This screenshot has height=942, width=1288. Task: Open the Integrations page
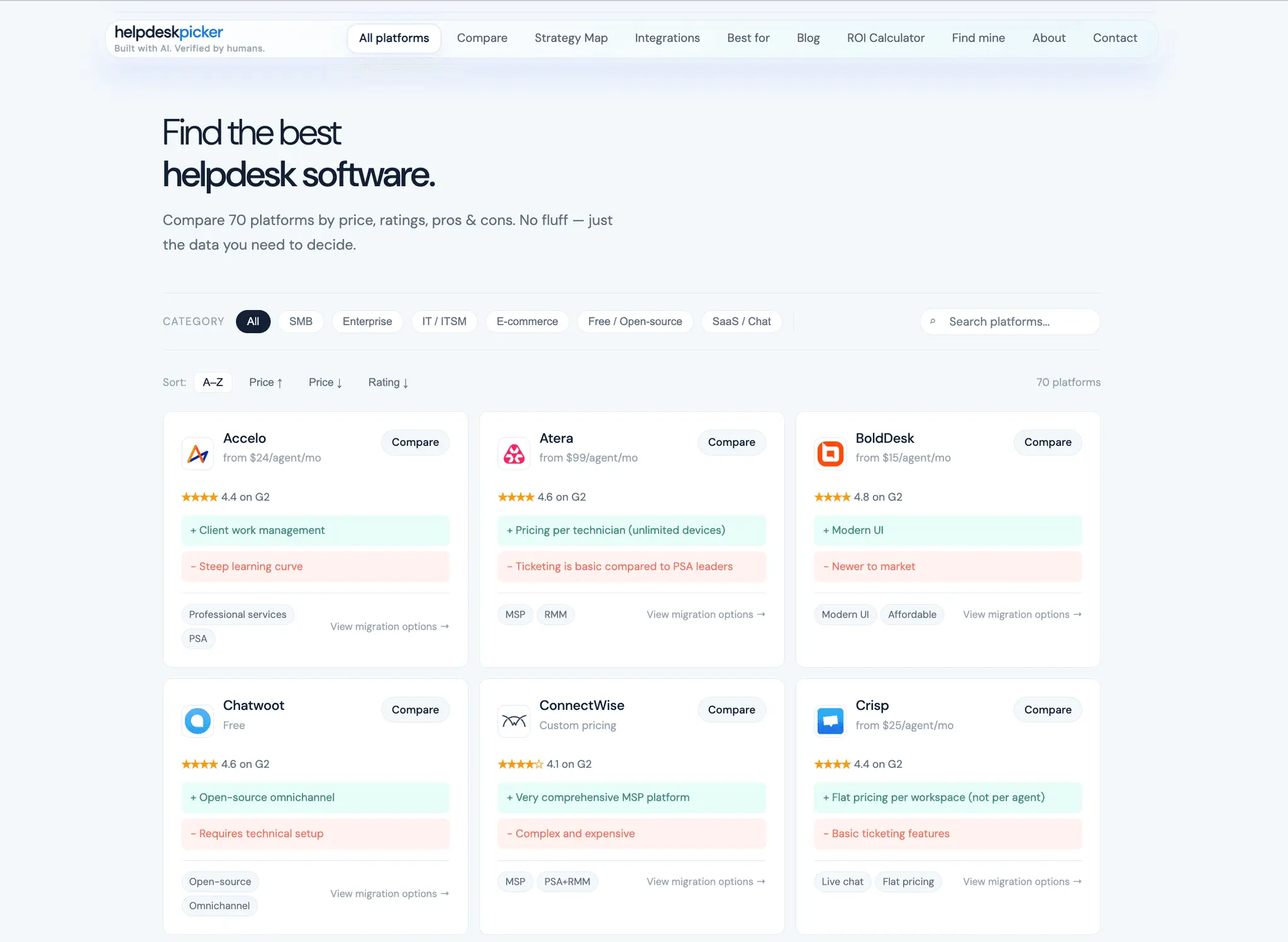[667, 38]
